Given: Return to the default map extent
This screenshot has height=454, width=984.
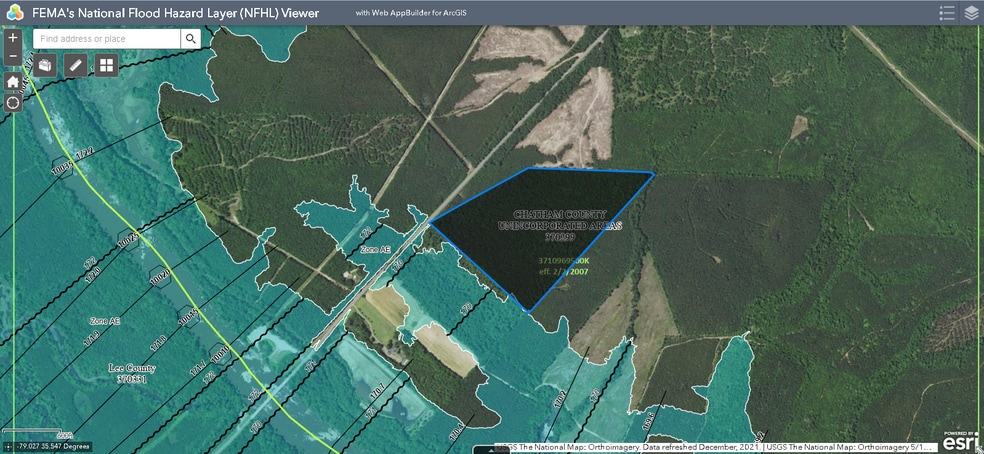Looking at the screenshot, I should click(x=12, y=81).
